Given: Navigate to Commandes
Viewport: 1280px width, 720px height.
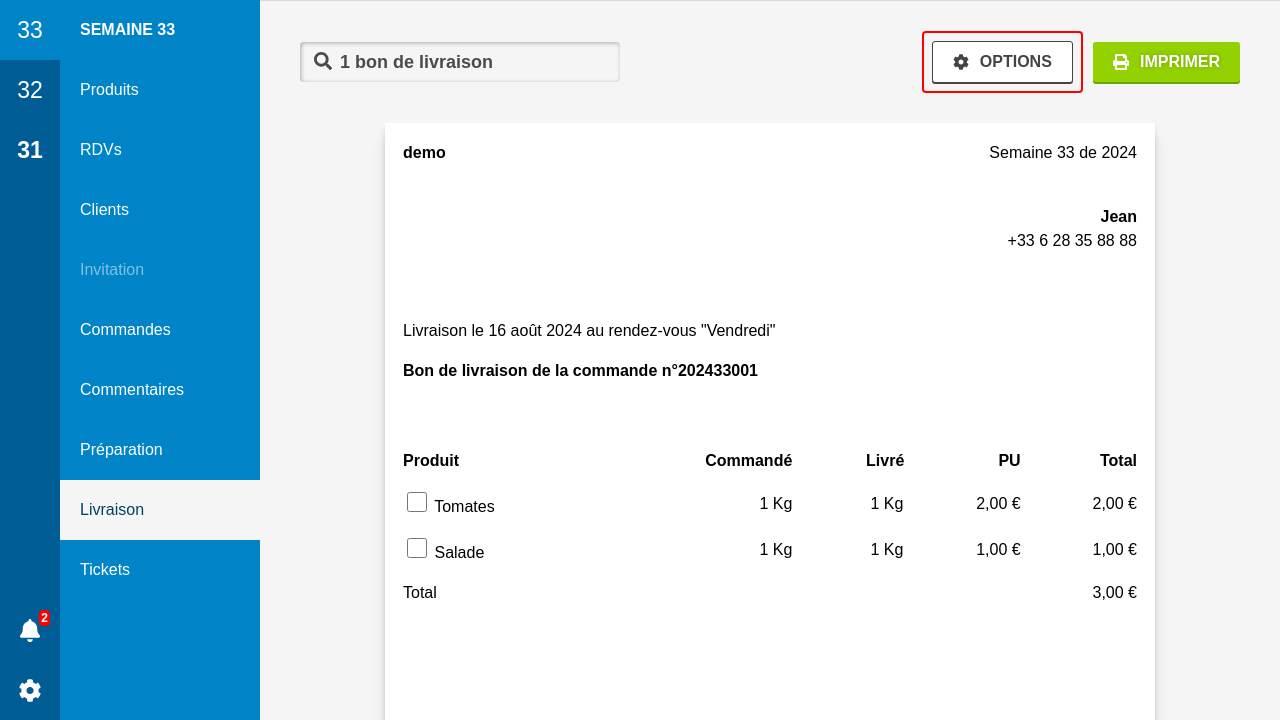Looking at the screenshot, I should (x=125, y=330).
